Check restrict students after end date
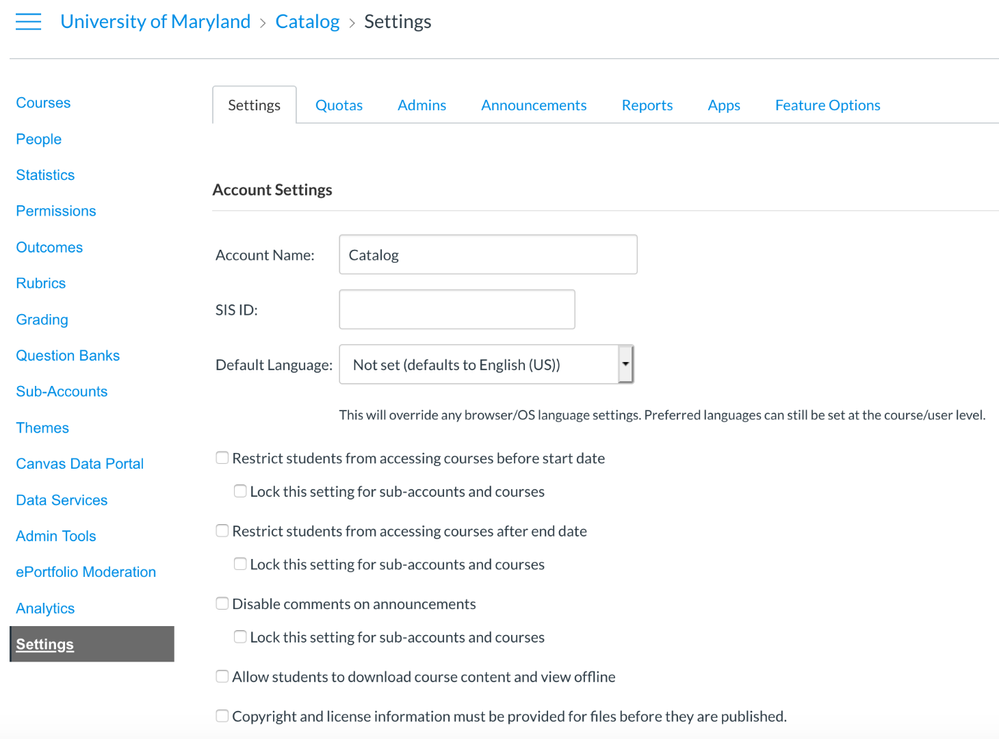 (222, 531)
